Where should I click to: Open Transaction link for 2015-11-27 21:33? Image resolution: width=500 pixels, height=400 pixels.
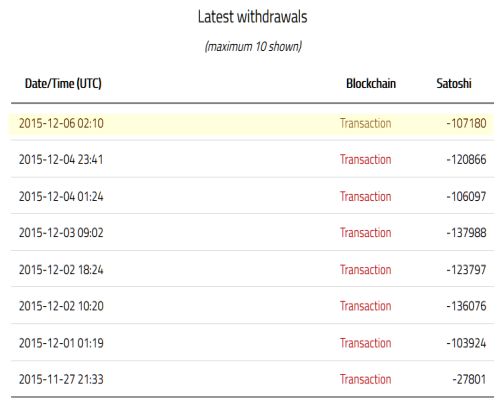365,379
